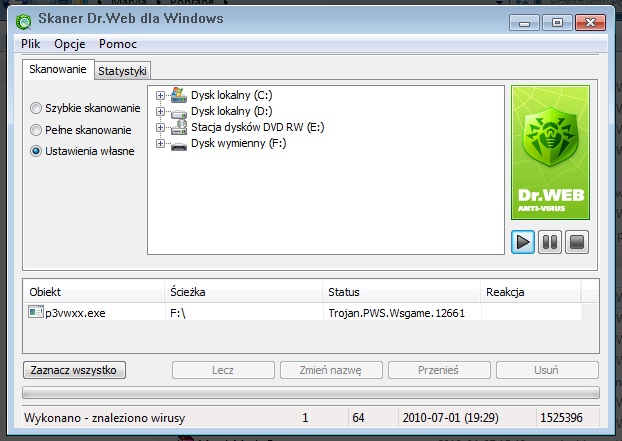Select Pełne skanowanie radio option
Viewport: 622px width, 441px height.
tap(81, 130)
